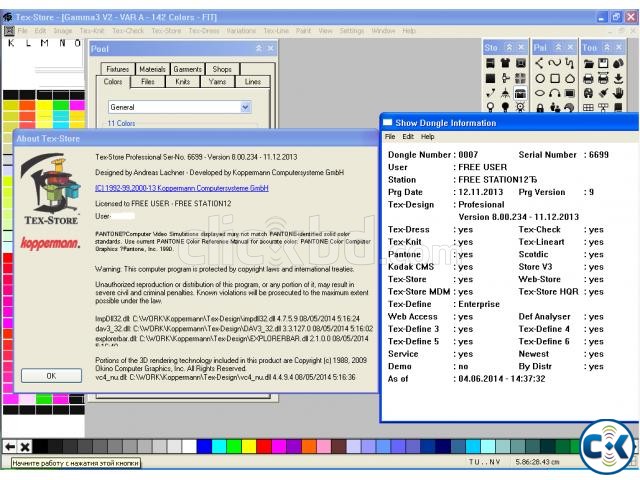Click OK in About Tex-Store dialog
This screenshot has width=640, height=480.
(51, 376)
